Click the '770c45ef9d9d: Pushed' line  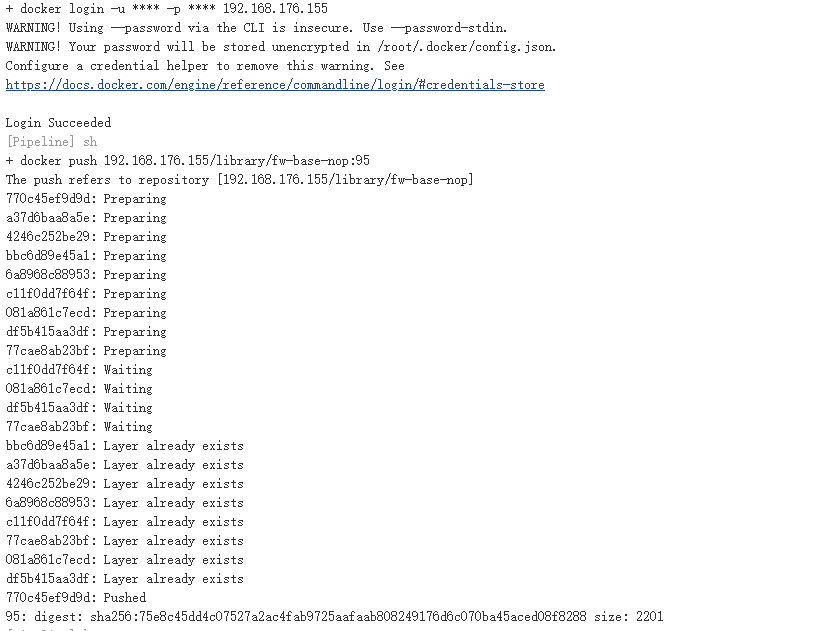click(x=76, y=598)
